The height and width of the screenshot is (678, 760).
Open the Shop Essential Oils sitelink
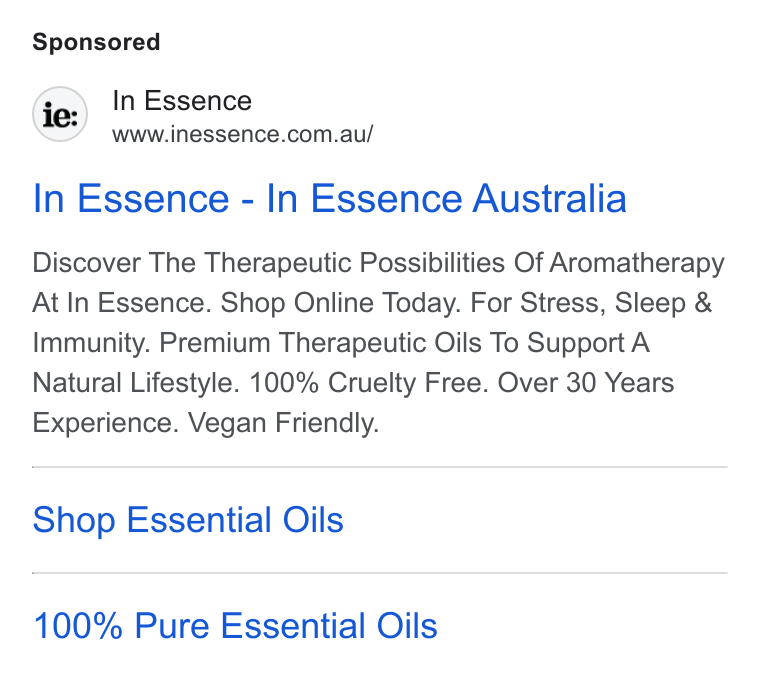coord(188,520)
